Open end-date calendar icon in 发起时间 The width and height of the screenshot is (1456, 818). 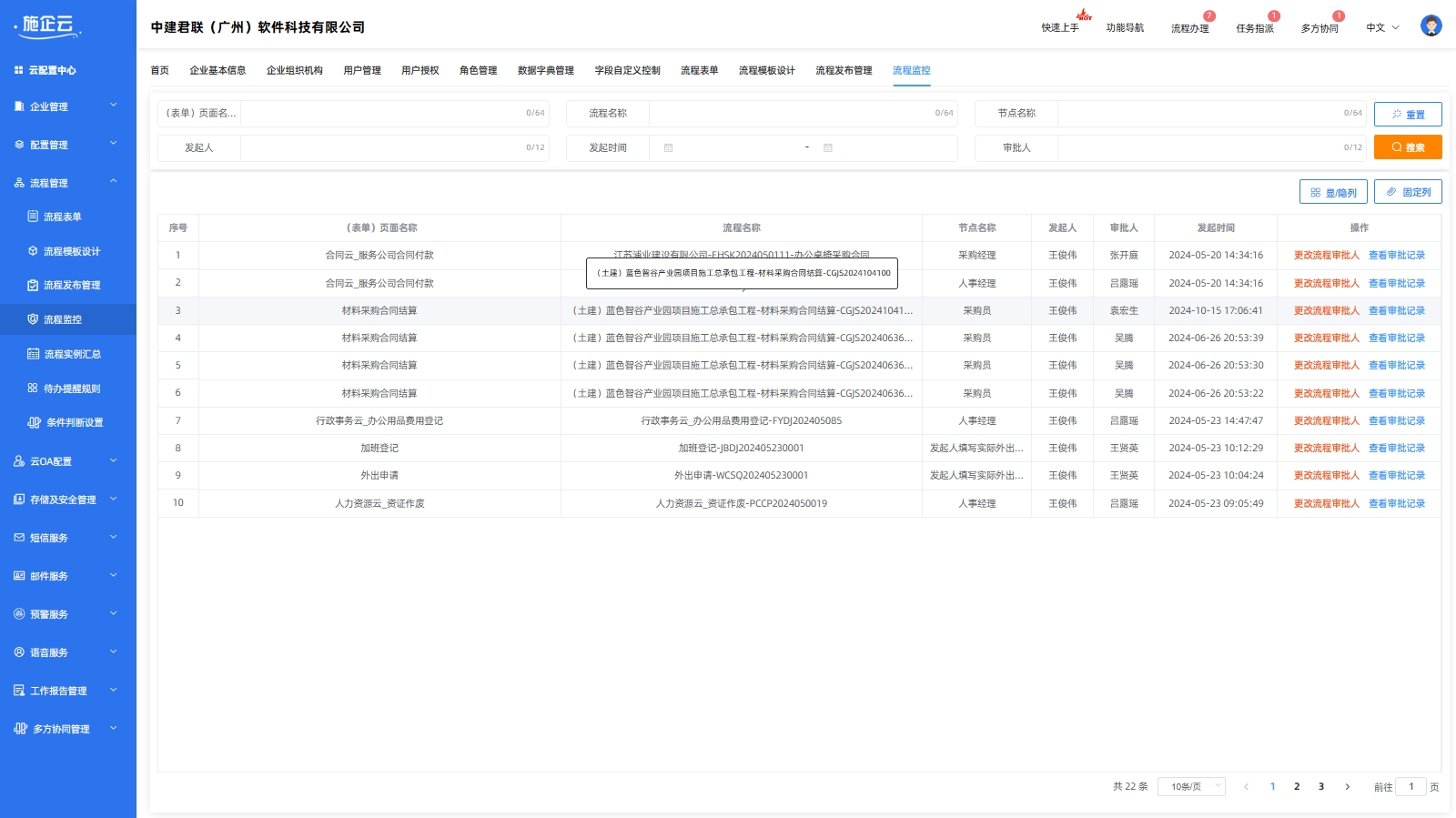pos(828,147)
